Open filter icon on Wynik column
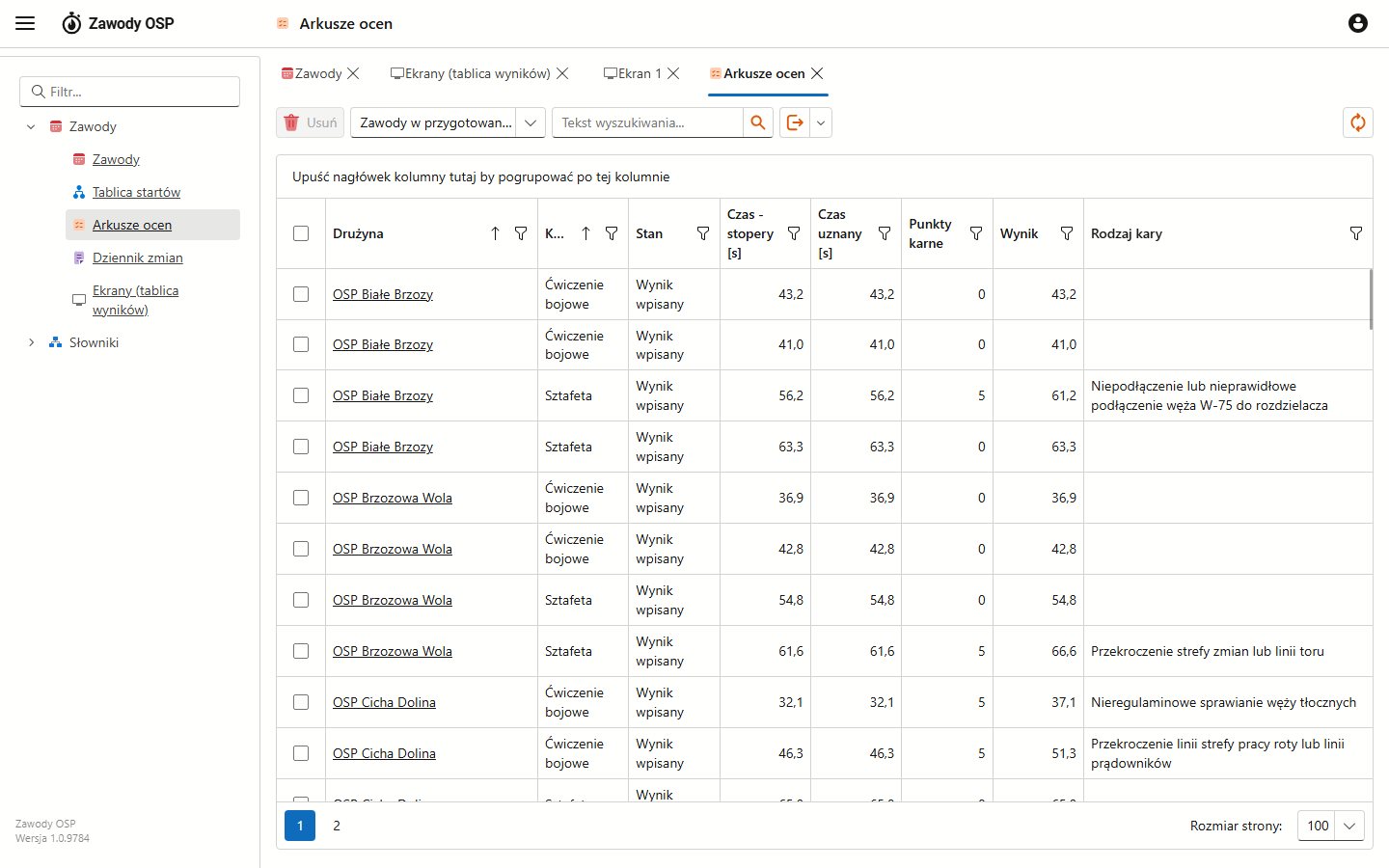This screenshot has height=868, width=1389. tap(1066, 233)
